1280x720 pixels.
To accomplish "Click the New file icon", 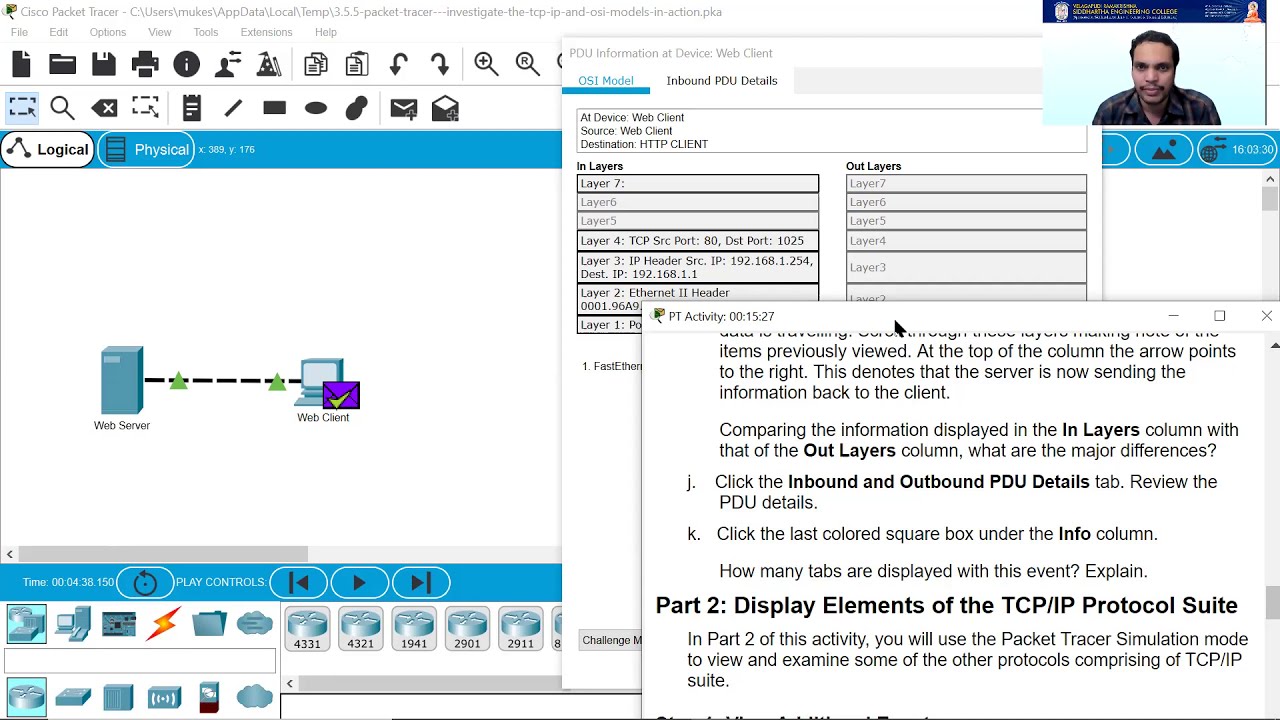I will [21, 65].
